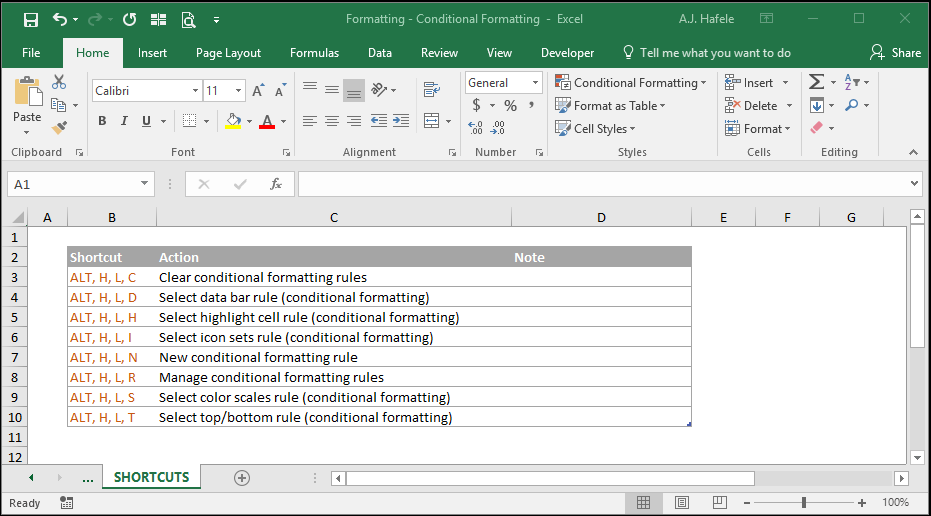This screenshot has width=931, height=516.
Task: Switch to the Page Layout tab
Action: [228, 53]
